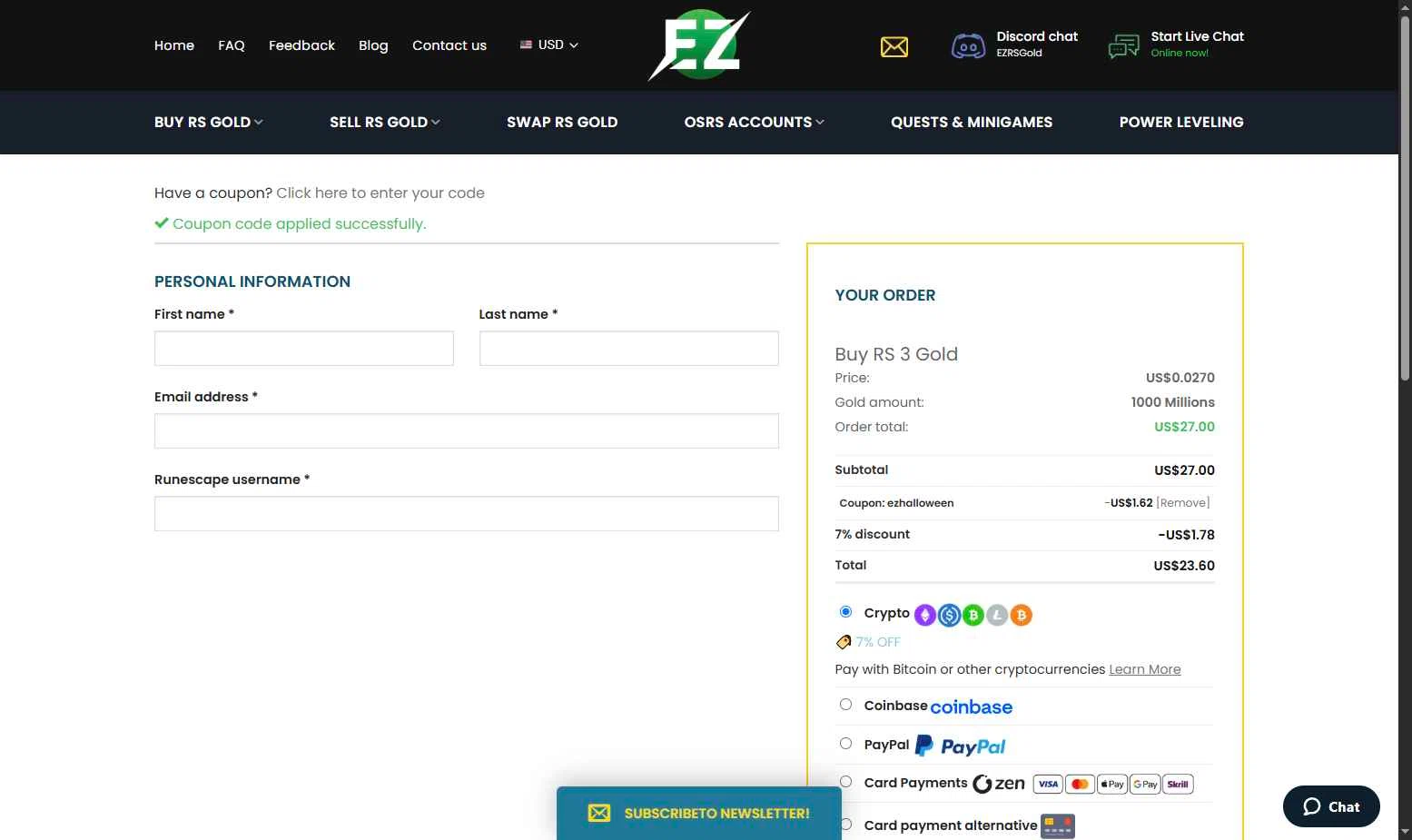Expand the OSRS ACCOUNTS menu

754,122
